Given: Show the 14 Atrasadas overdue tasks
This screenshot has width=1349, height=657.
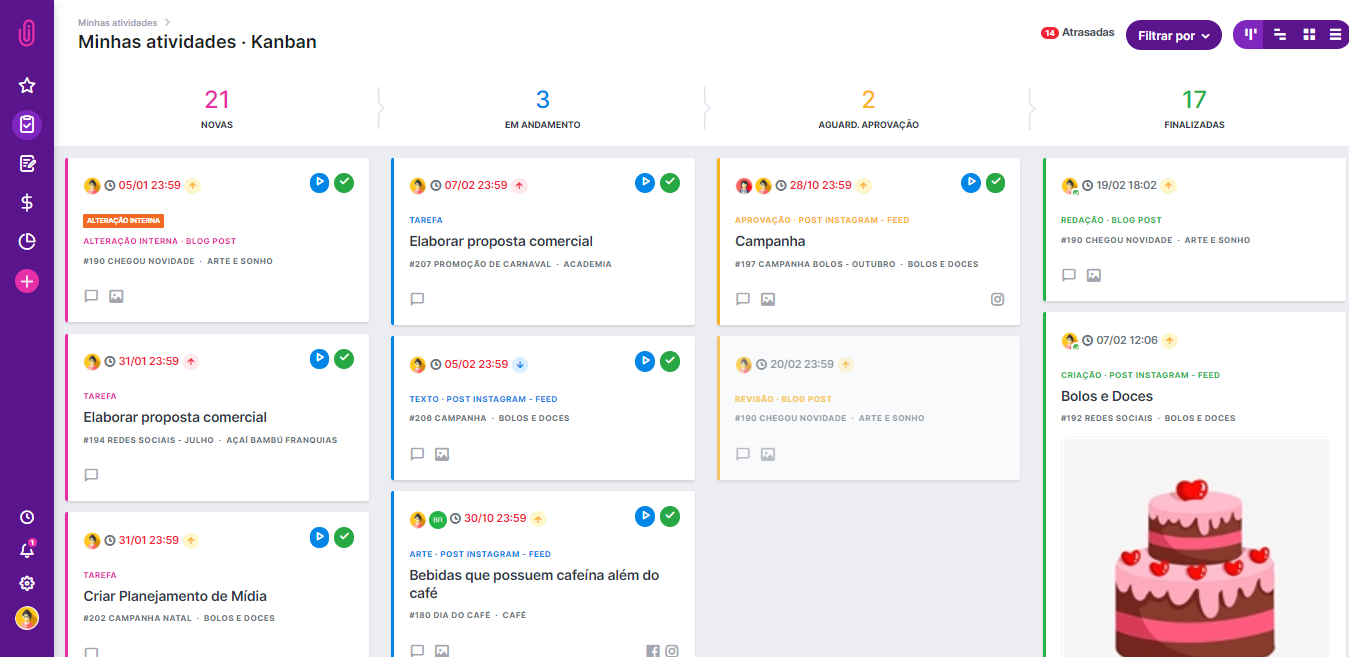Looking at the screenshot, I should (1077, 33).
